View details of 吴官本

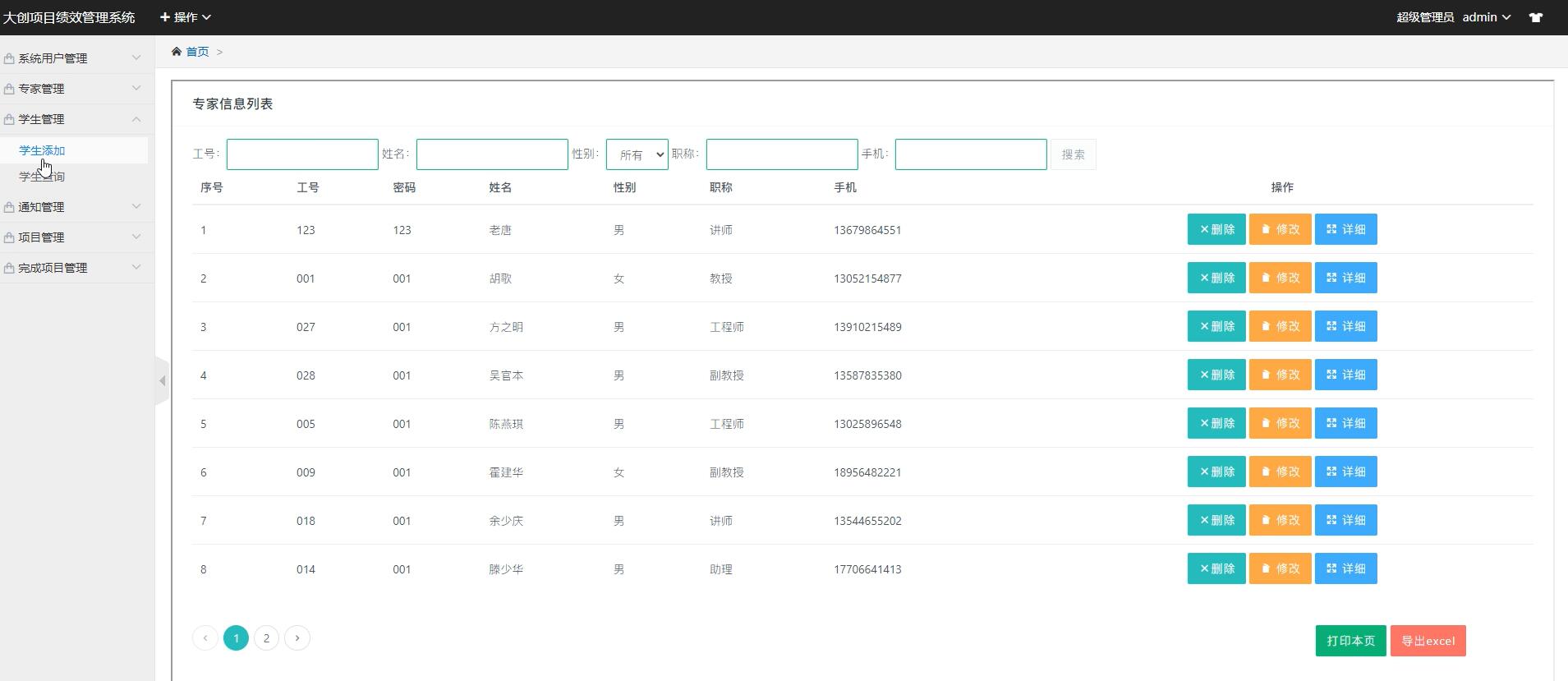pos(1346,375)
